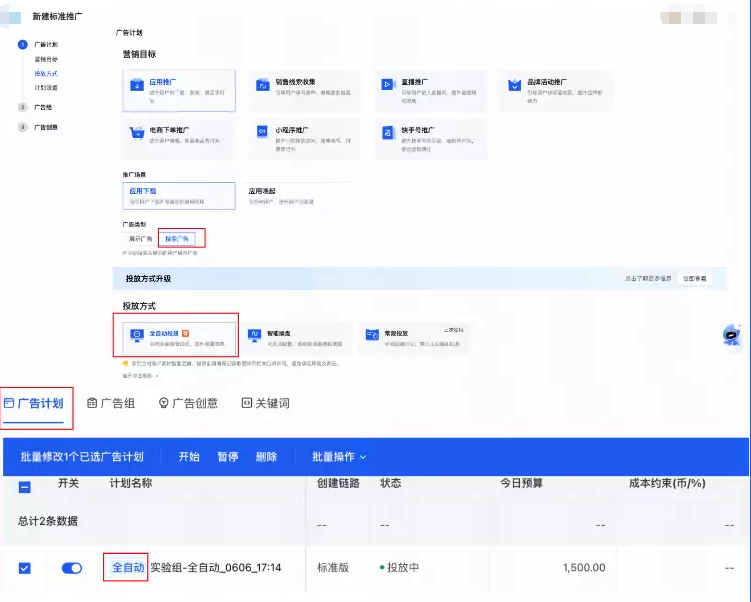Click the 快手号推广 icon
The width and height of the screenshot is (751, 602).
tap(387, 132)
